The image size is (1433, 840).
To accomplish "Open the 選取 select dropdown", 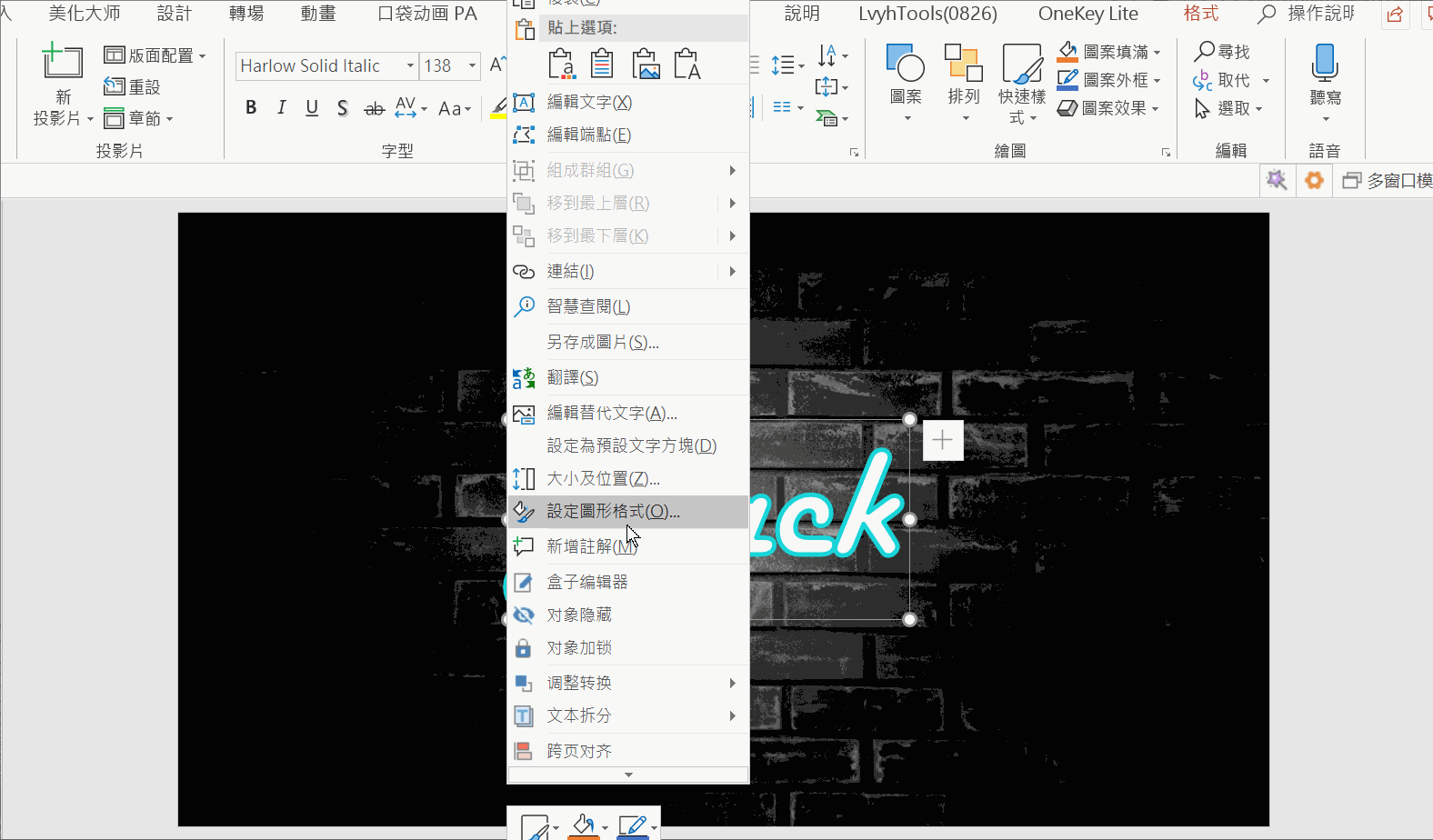I will [1229, 108].
